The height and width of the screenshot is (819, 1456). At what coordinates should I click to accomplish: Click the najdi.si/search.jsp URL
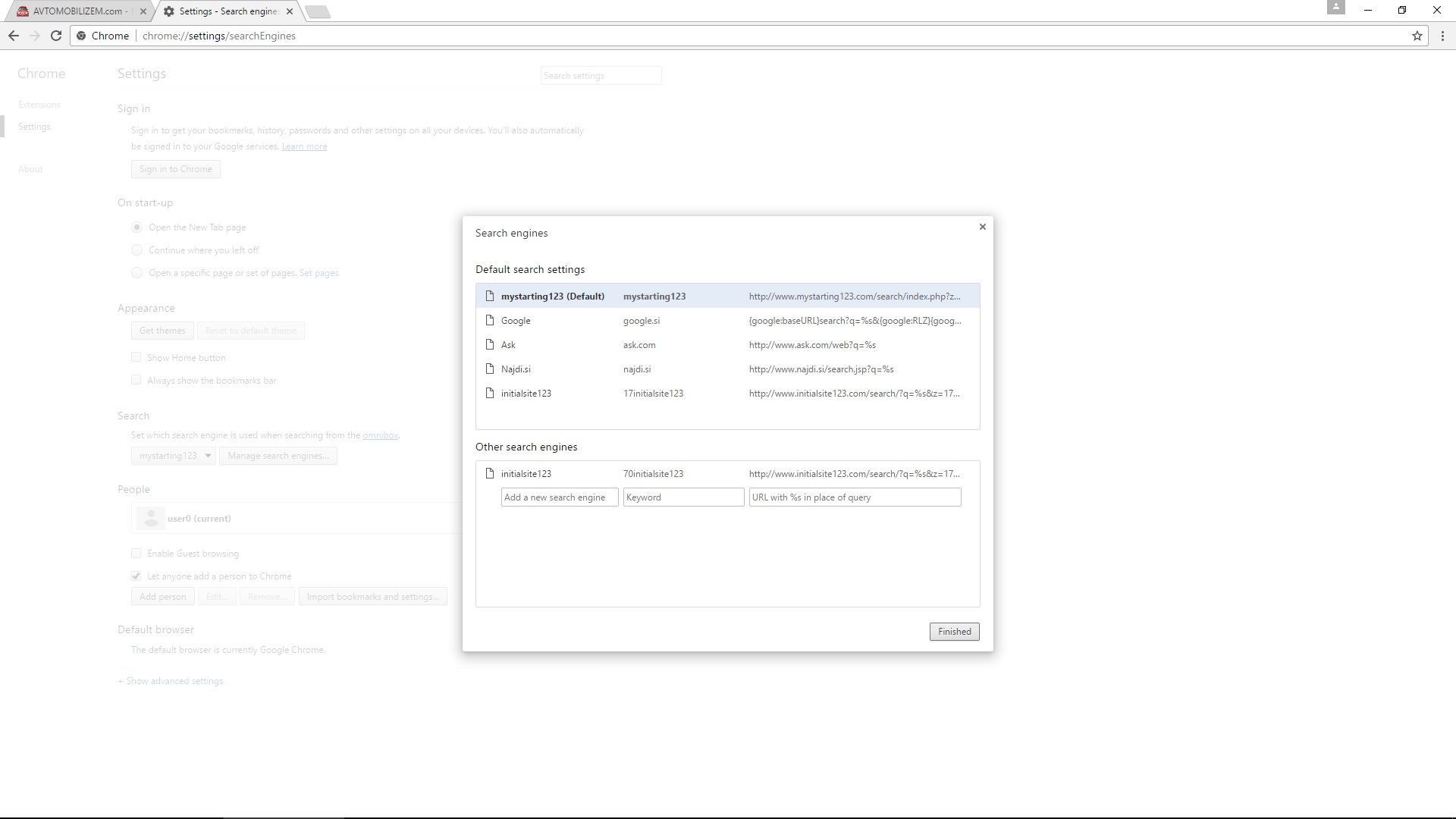click(x=821, y=369)
